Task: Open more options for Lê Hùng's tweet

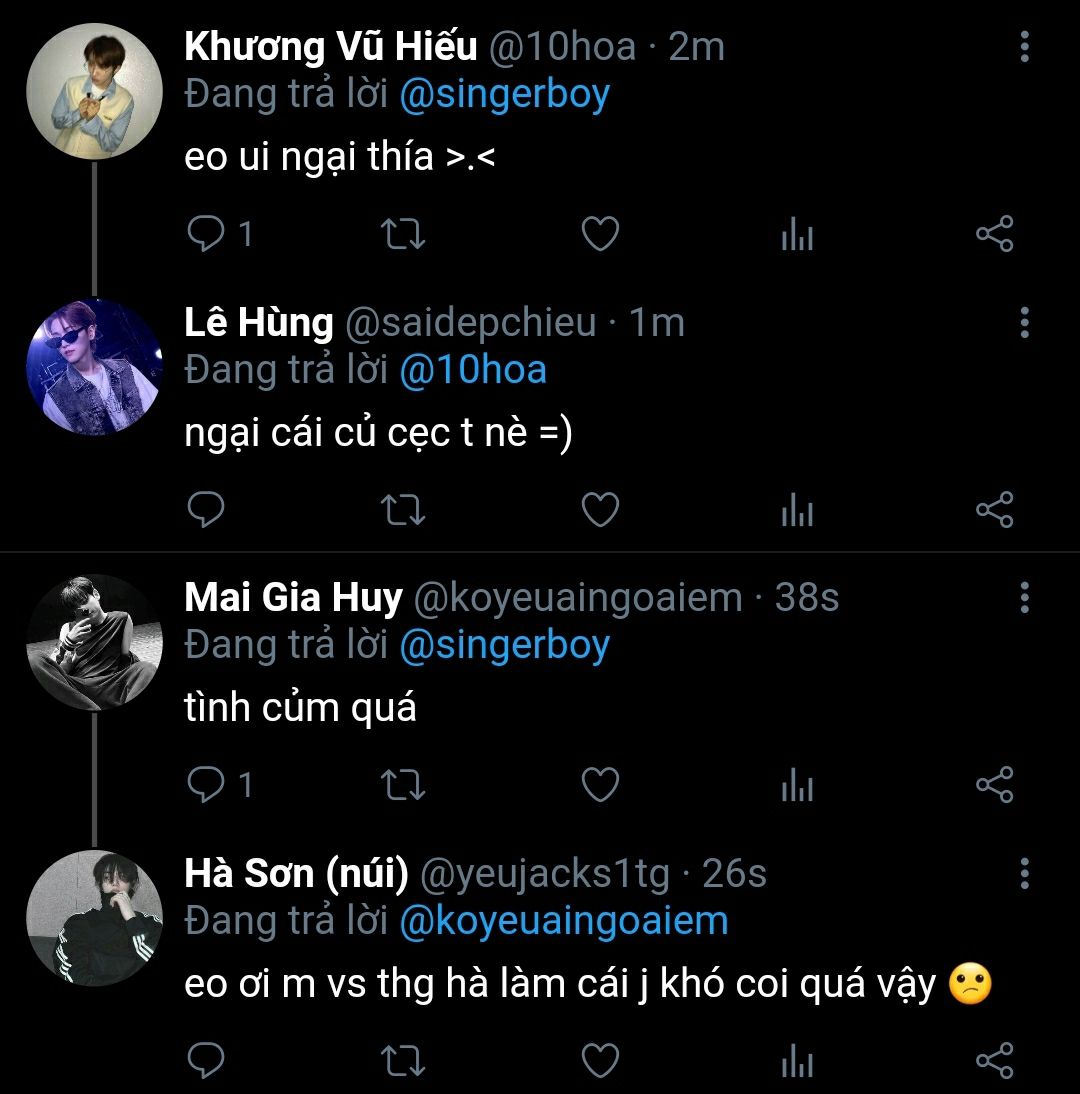Action: click(1024, 323)
